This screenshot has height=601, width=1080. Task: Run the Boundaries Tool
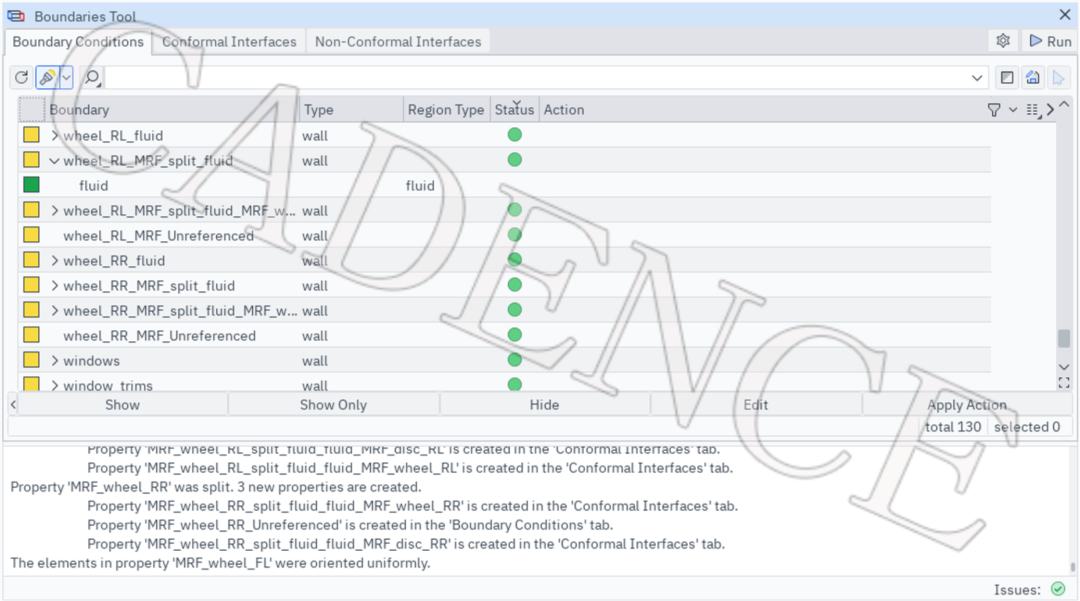pos(1050,41)
